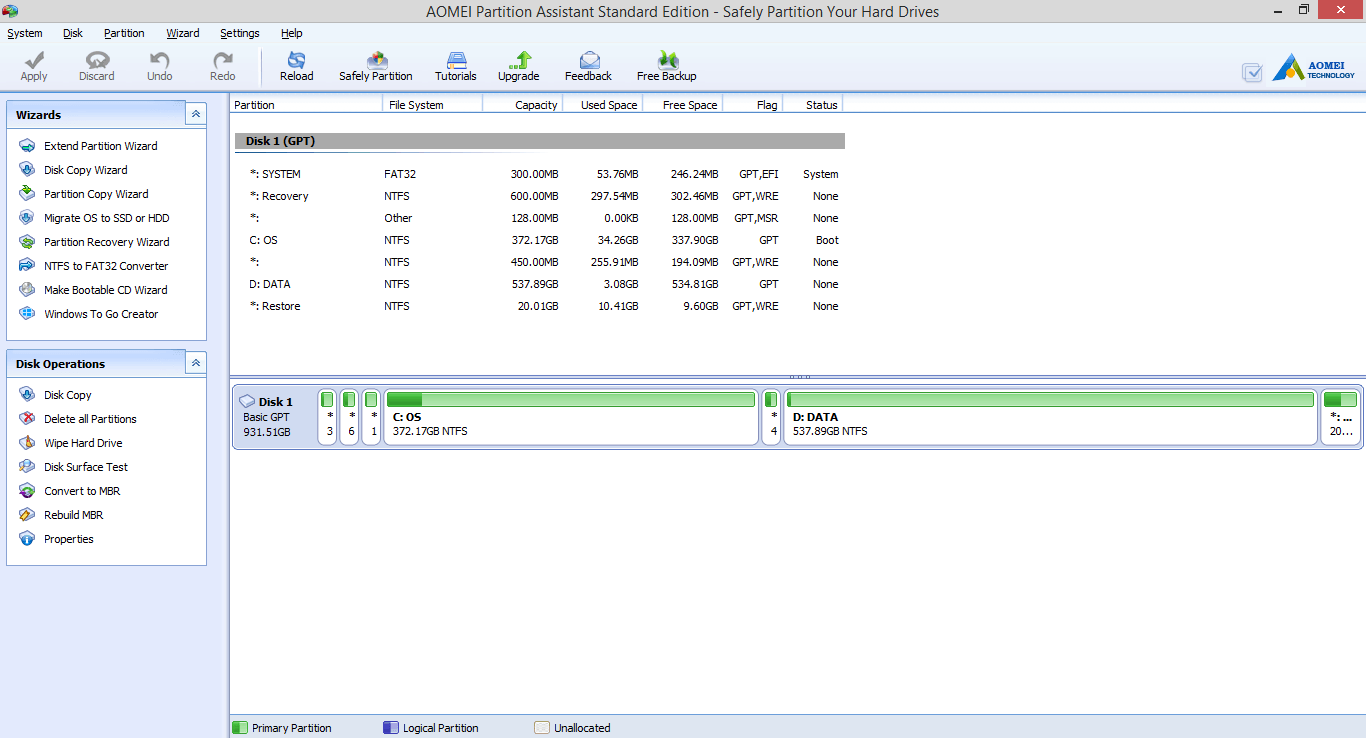This screenshot has height=738, width=1366.
Task: Sort by Free Space column header
Action: click(682, 104)
